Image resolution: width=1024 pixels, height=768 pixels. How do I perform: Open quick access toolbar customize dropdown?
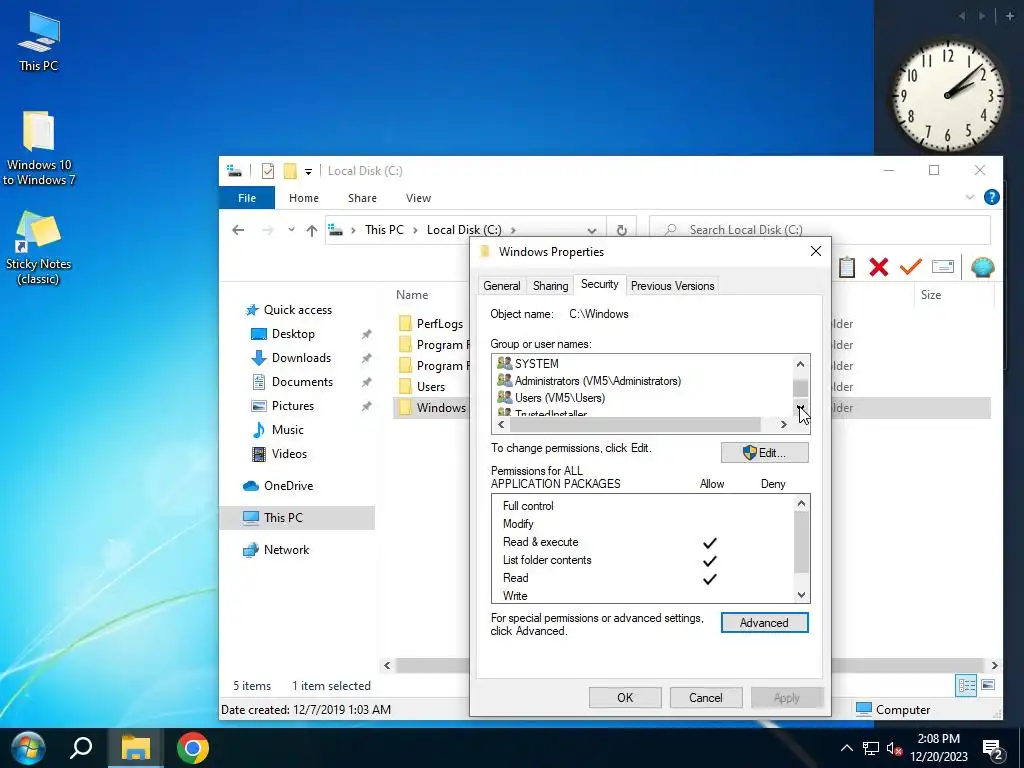tap(308, 172)
